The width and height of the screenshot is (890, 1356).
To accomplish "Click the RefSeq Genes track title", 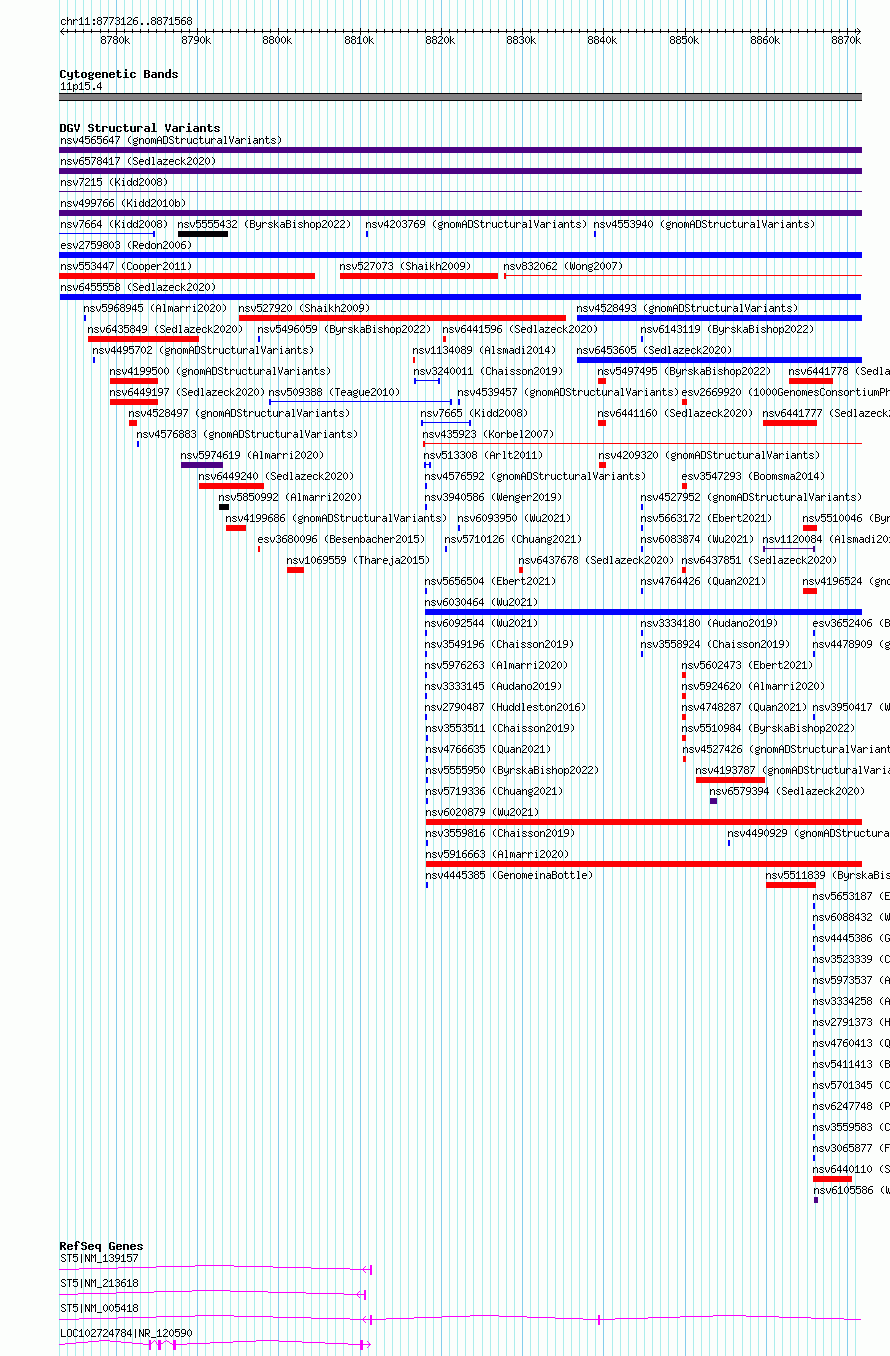I will (x=102, y=1246).
